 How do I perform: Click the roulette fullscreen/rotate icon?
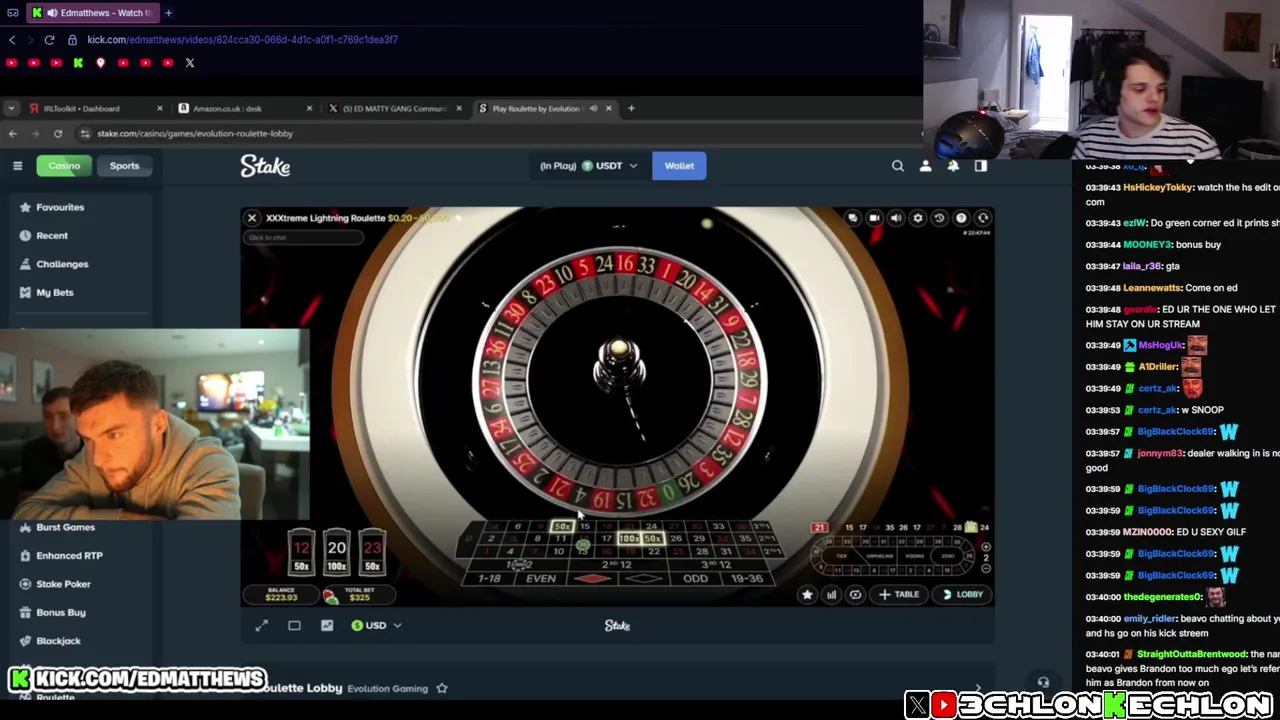[x=983, y=218]
